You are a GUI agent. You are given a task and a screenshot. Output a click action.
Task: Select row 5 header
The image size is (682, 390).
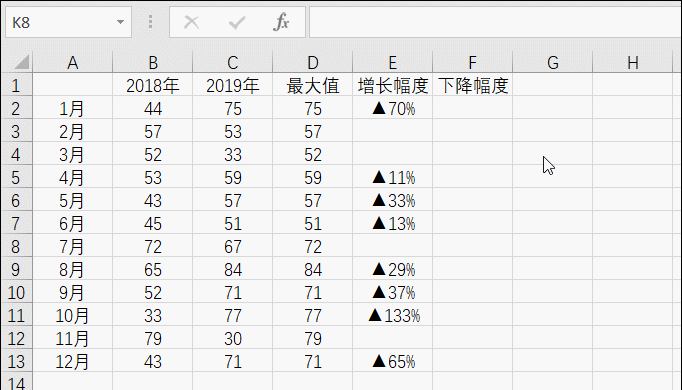coord(16,177)
